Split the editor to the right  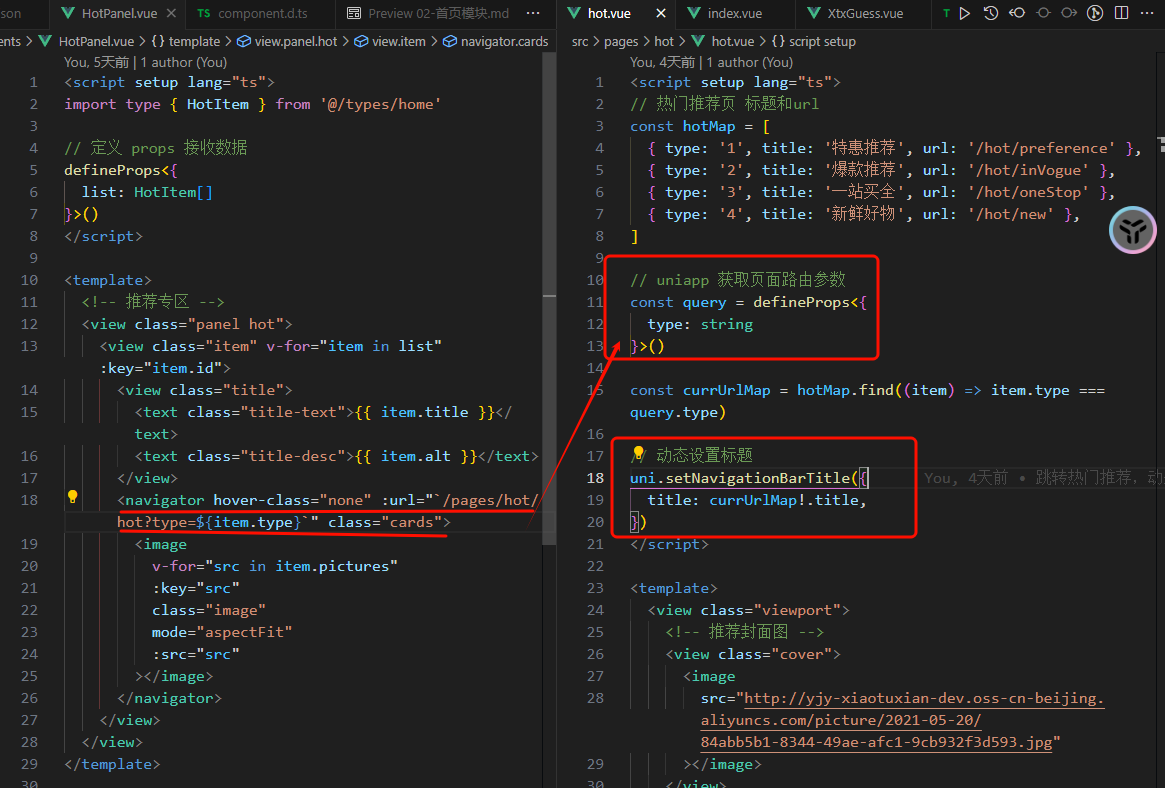(1122, 13)
